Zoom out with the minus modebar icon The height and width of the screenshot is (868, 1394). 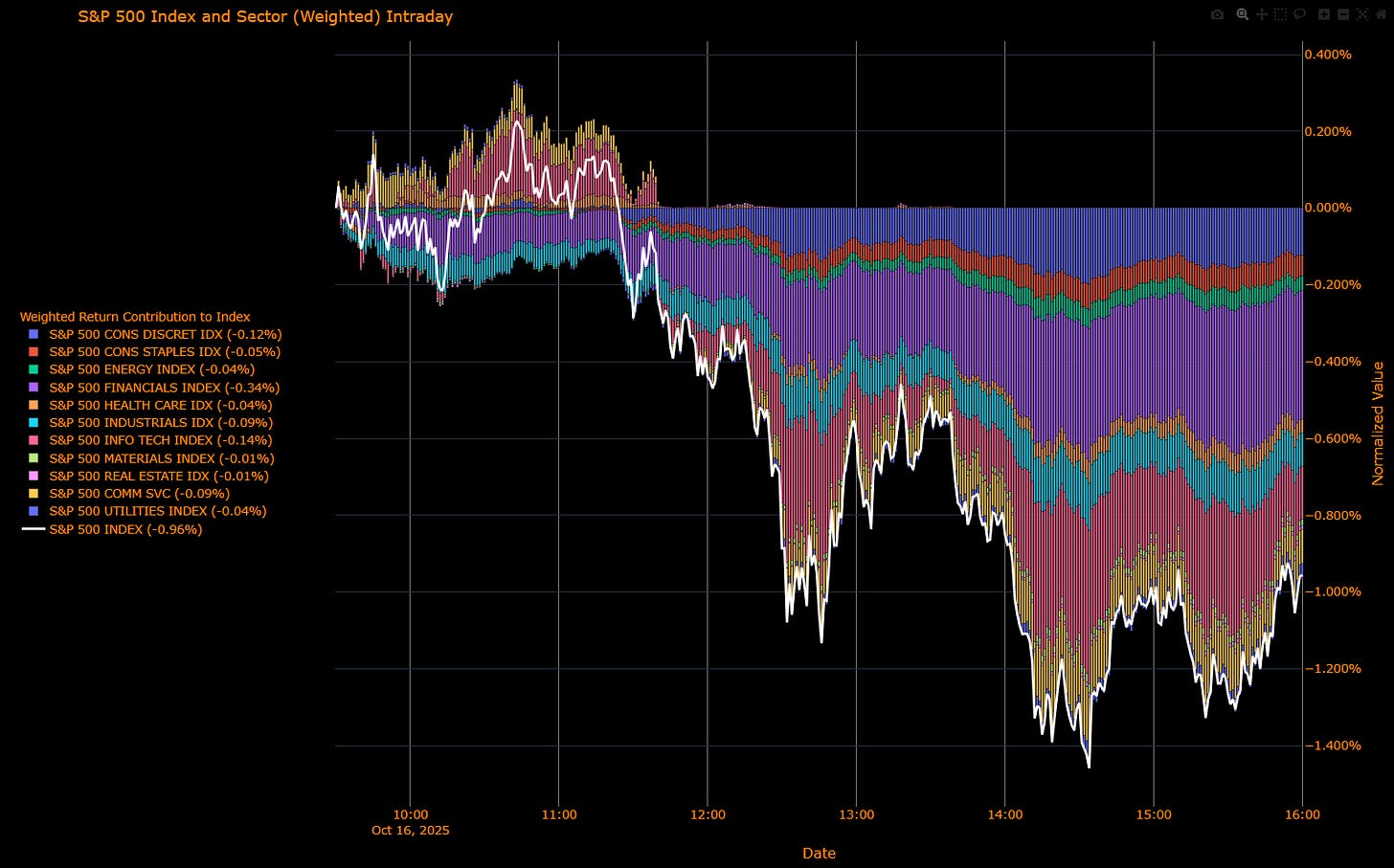click(1343, 14)
